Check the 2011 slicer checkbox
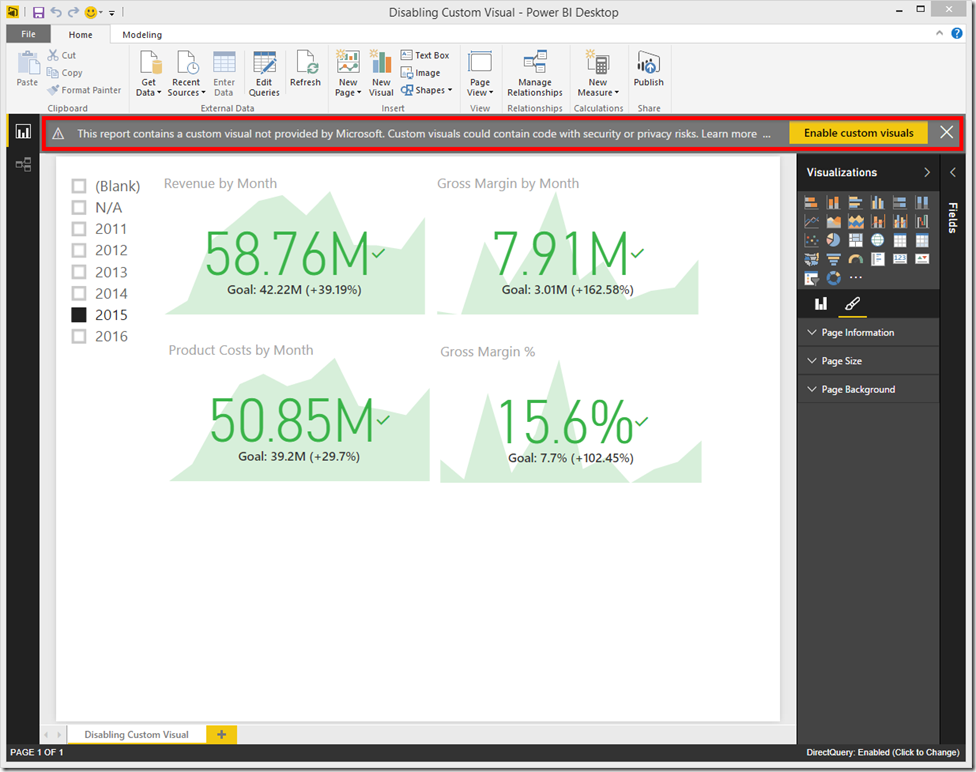Image resolution: width=976 pixels, height=772 pixels. coord(79,229)
